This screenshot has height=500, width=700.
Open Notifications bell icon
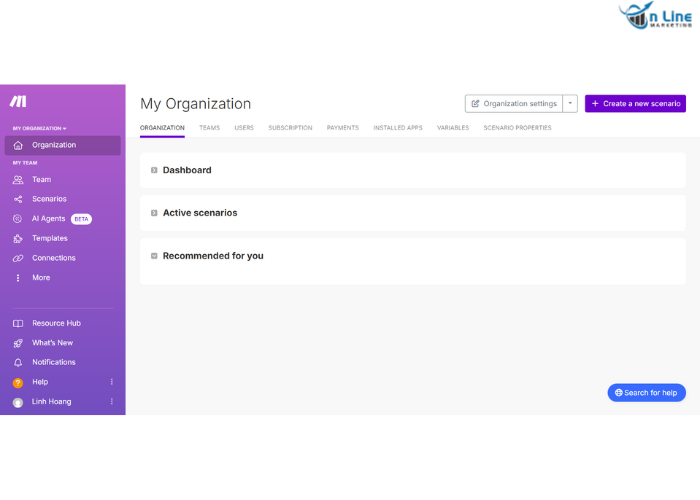coord(18,362)
